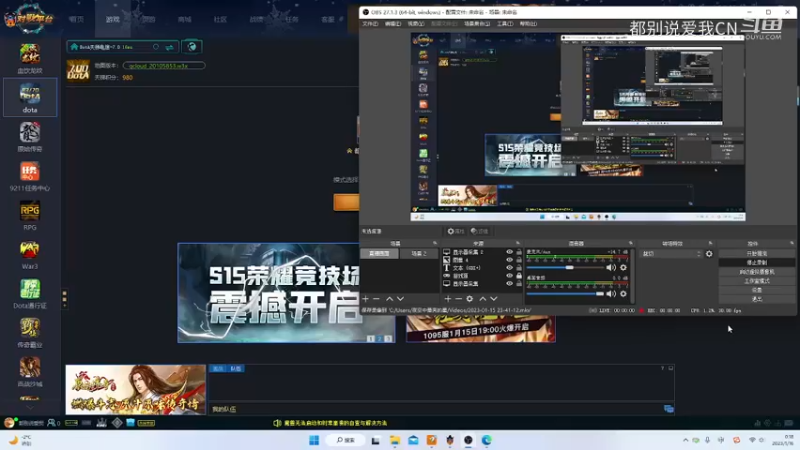Add a new scene in OBS with plus
This screenshot has width=800, height=450.
pos(365,298)
